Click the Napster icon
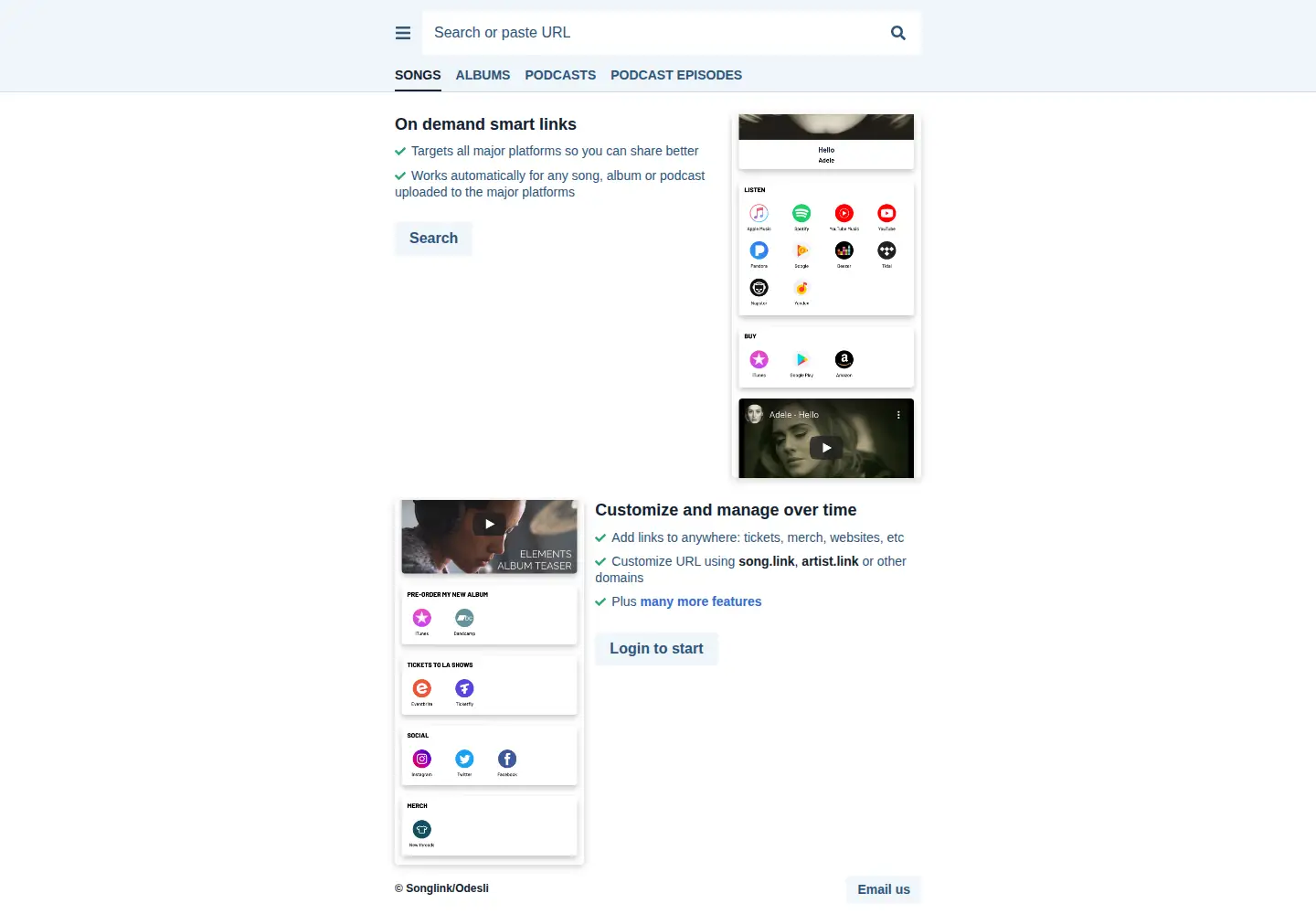Image resolution: width=1316 pixels, height=914 pixels. click(x=759, y=288)
